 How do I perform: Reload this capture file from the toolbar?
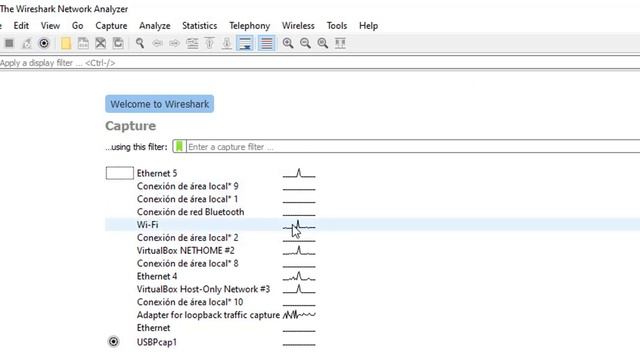click(x=118, y=43)
